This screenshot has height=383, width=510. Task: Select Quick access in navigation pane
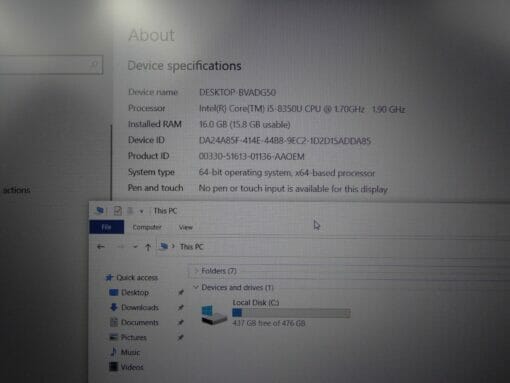[x=137, y=277]
